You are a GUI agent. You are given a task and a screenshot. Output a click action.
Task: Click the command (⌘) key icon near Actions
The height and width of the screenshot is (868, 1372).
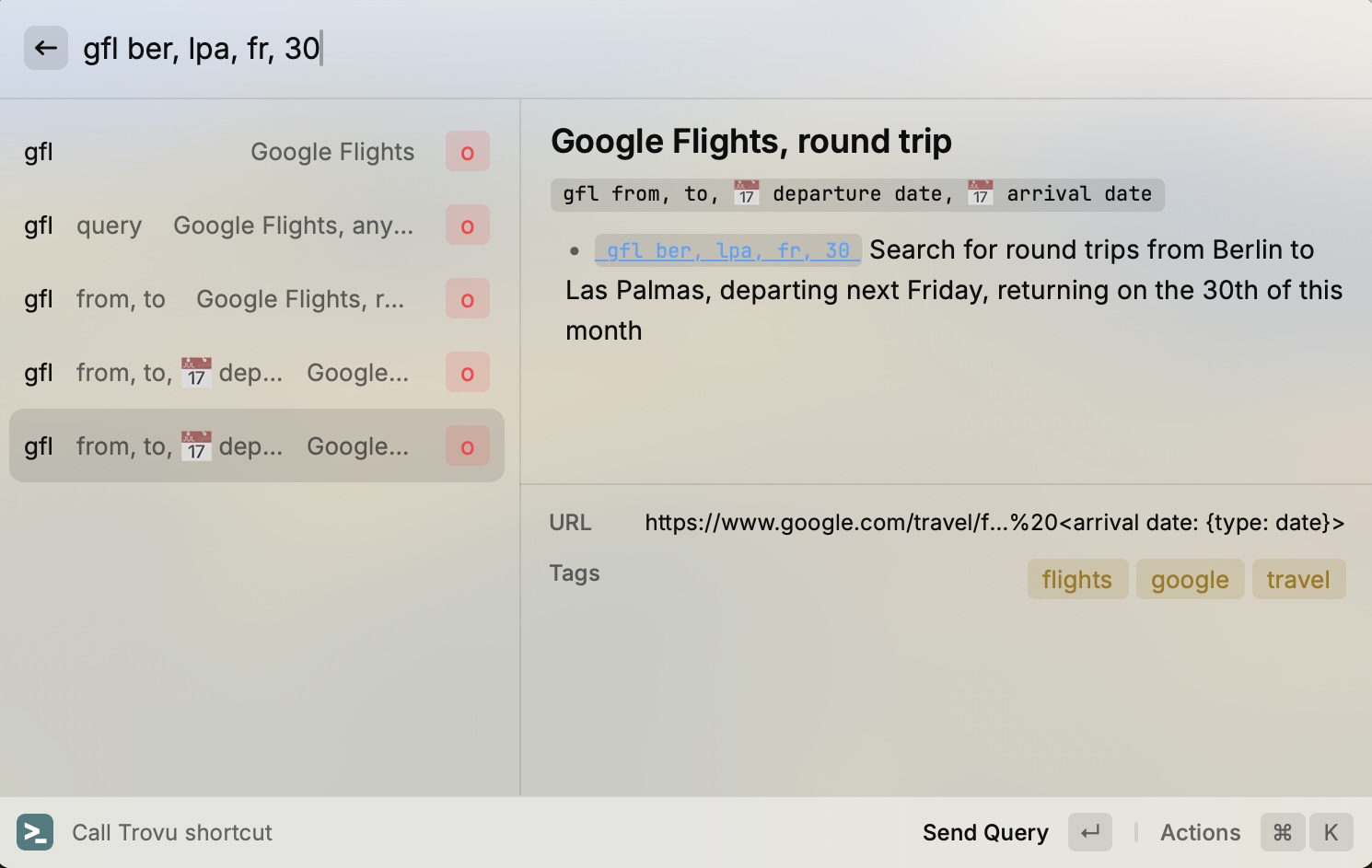pos(1282,832)
